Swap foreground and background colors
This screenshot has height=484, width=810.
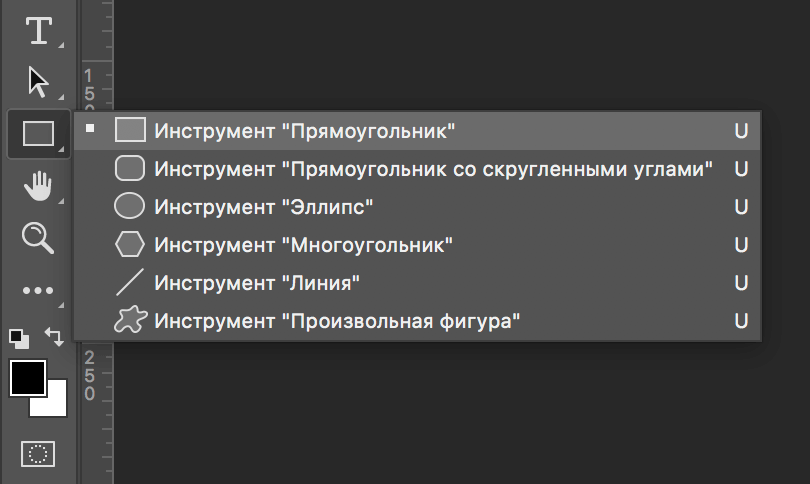55,338
